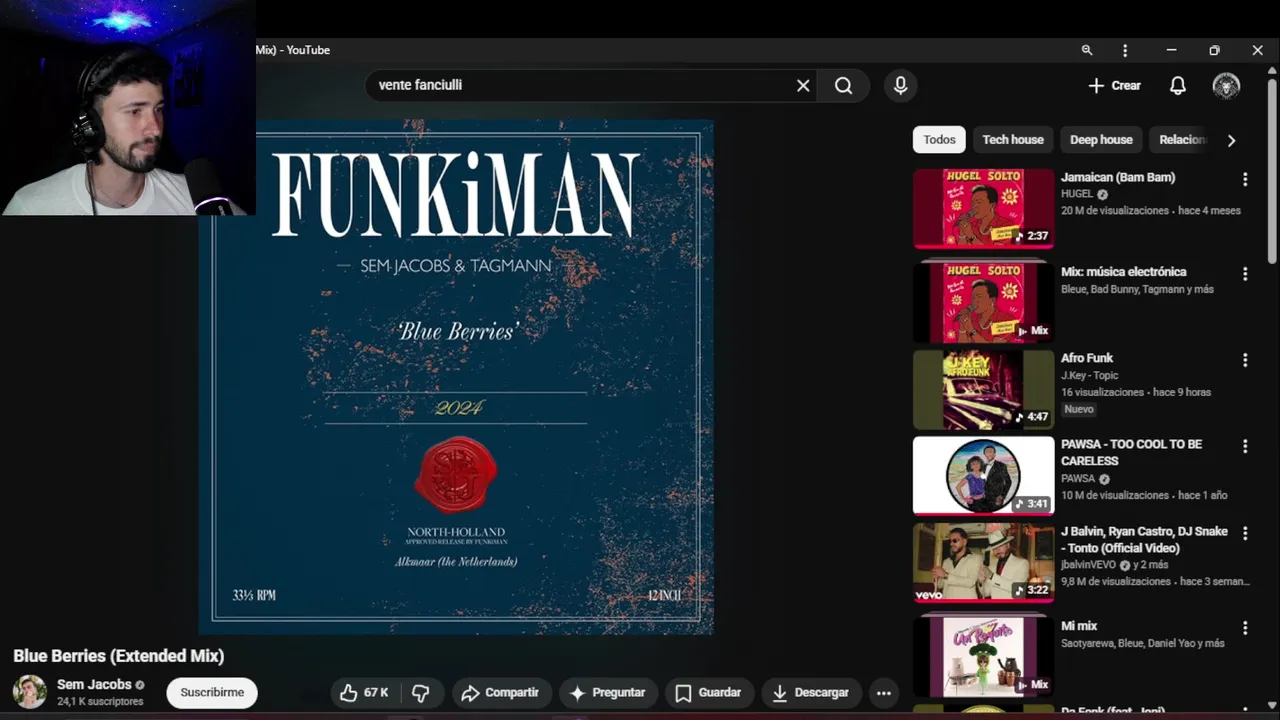
Task: Open J Balvin Tonto video thumbnail
Action: 983,562
